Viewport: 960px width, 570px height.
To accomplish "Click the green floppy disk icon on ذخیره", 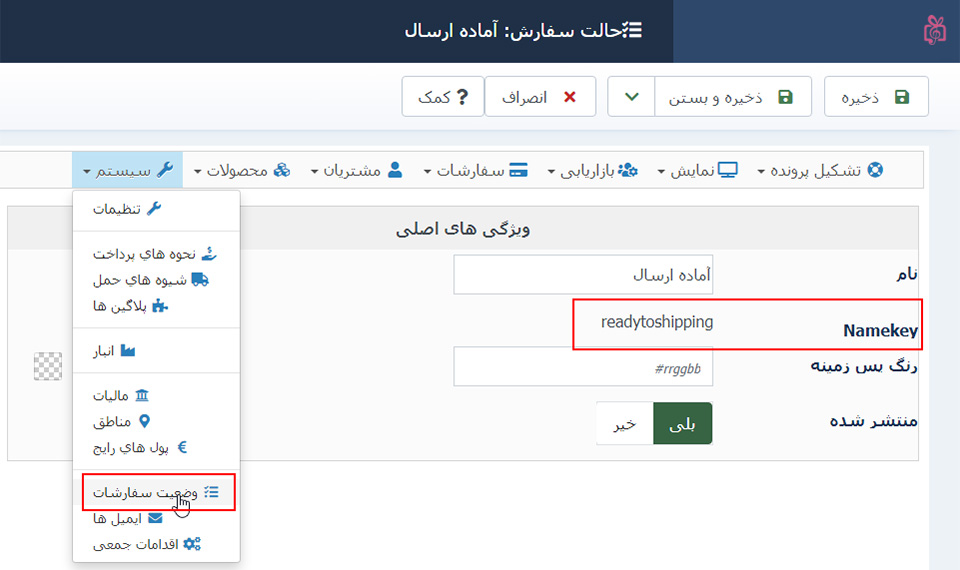I will coord(902,97).
